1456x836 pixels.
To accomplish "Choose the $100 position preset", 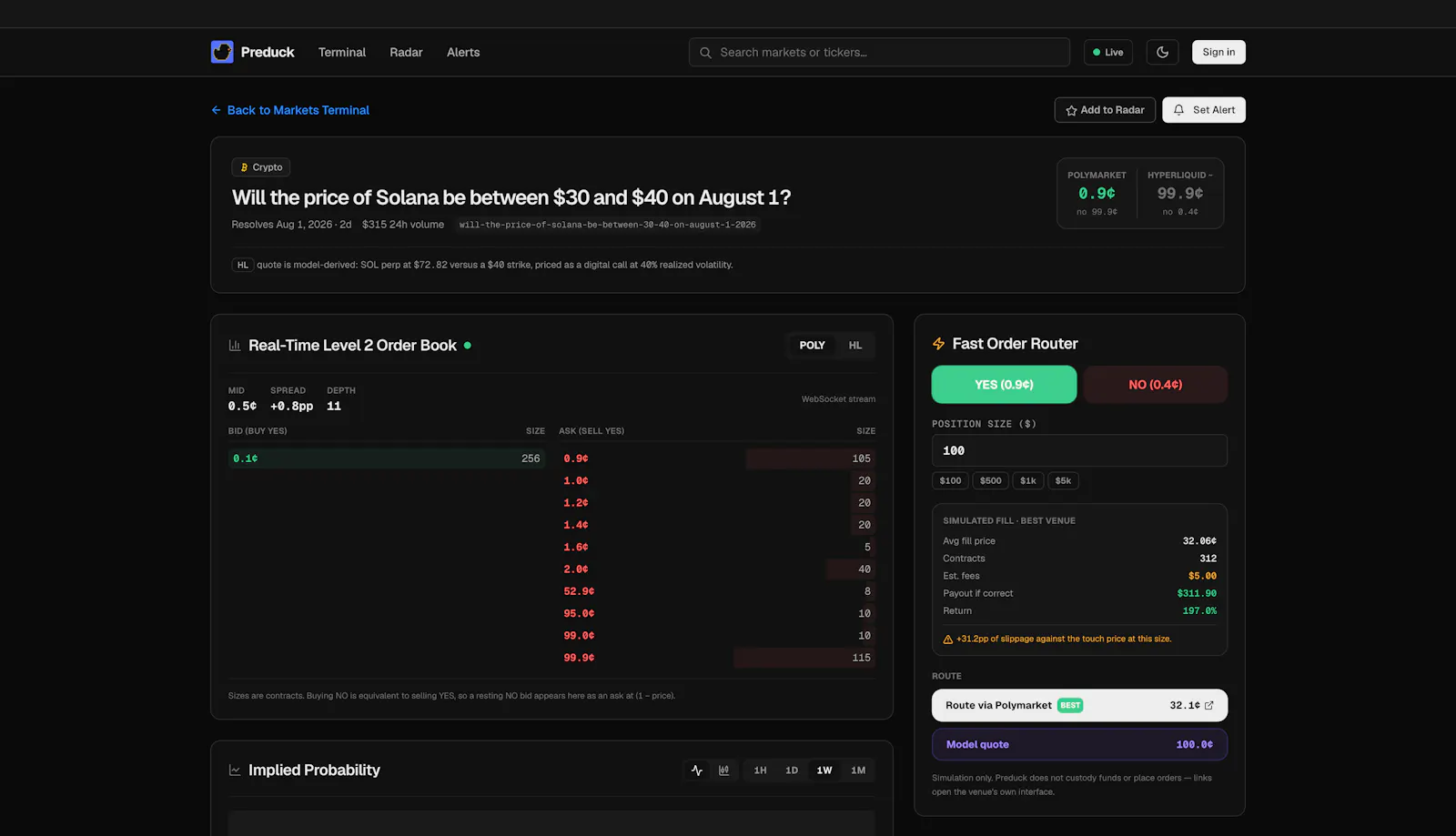I will click(950, 481).
